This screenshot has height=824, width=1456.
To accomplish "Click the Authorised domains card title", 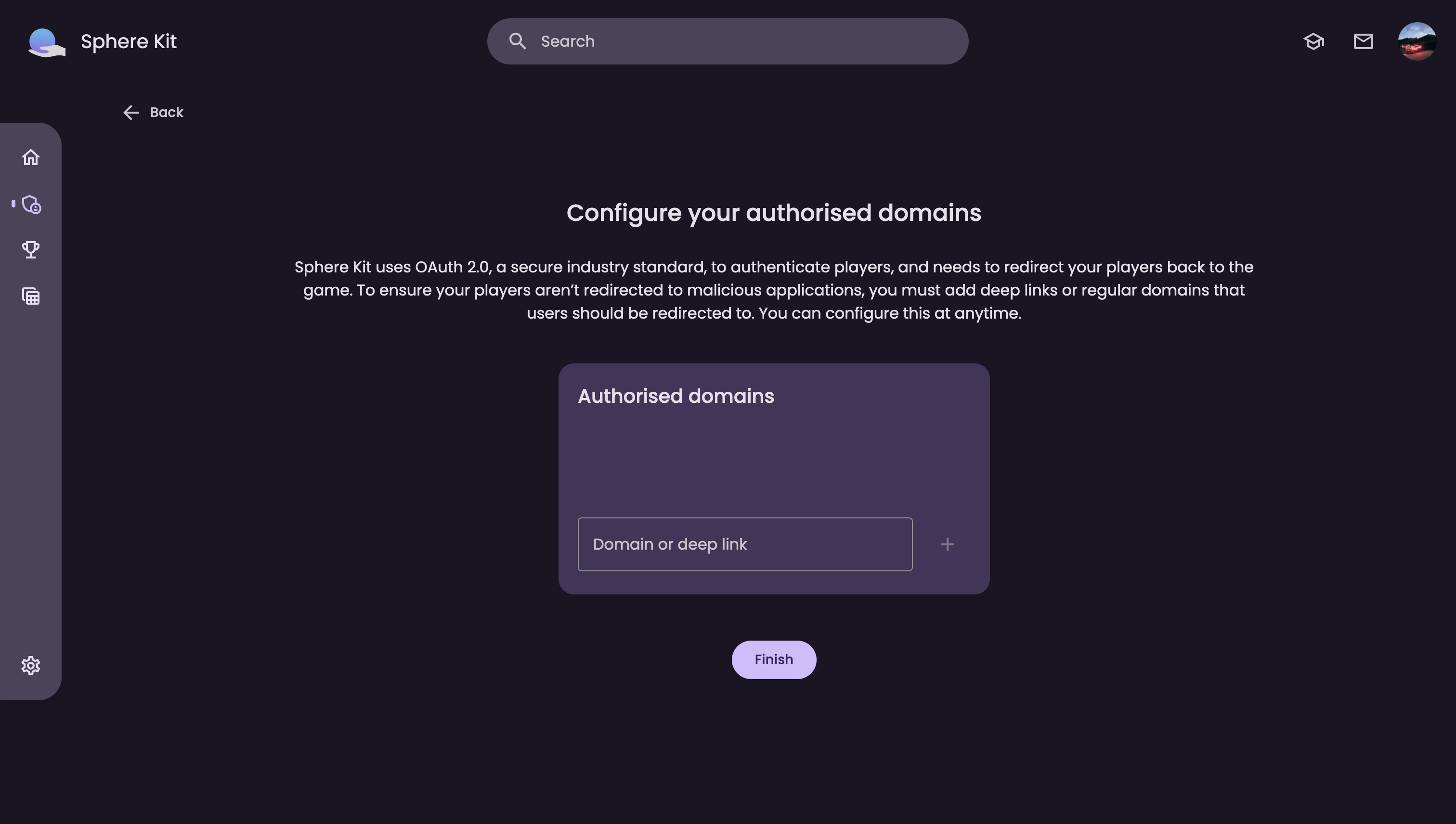I will [676, 396].
